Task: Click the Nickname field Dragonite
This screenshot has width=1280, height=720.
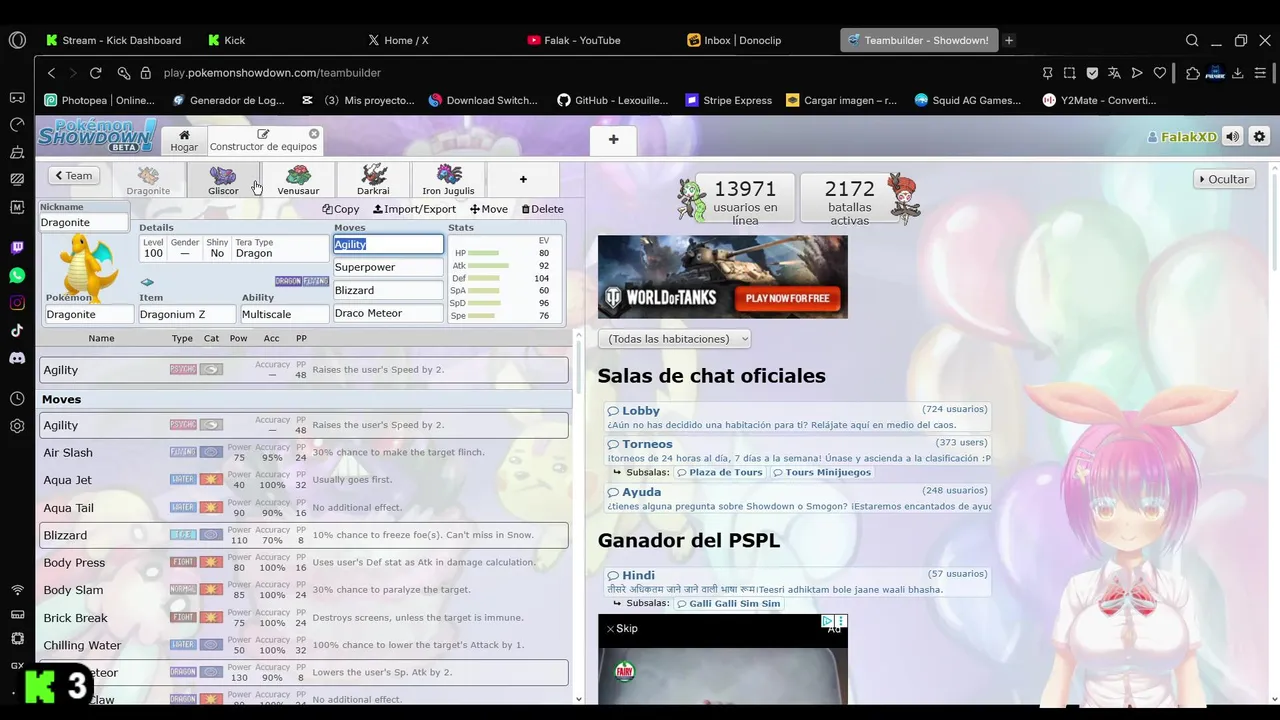Action: click(x=84, y=222)
